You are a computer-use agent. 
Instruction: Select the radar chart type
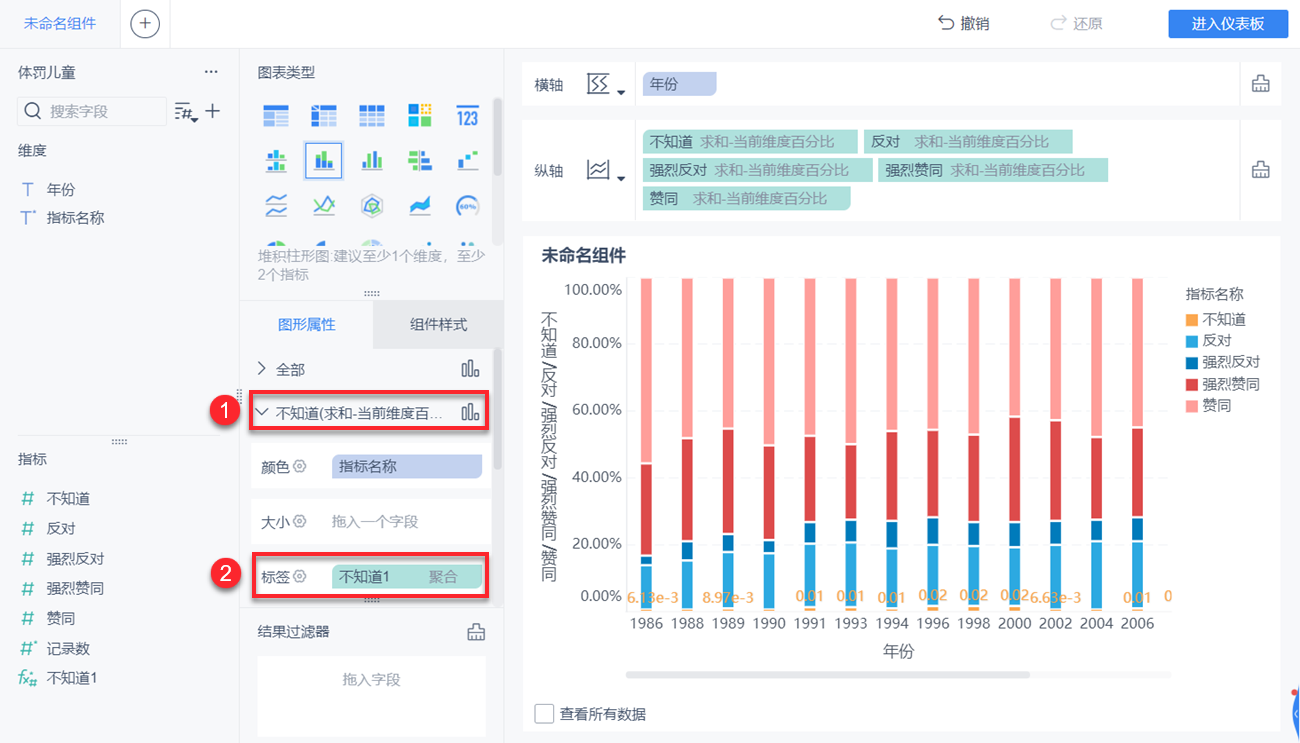coord(372,206)
